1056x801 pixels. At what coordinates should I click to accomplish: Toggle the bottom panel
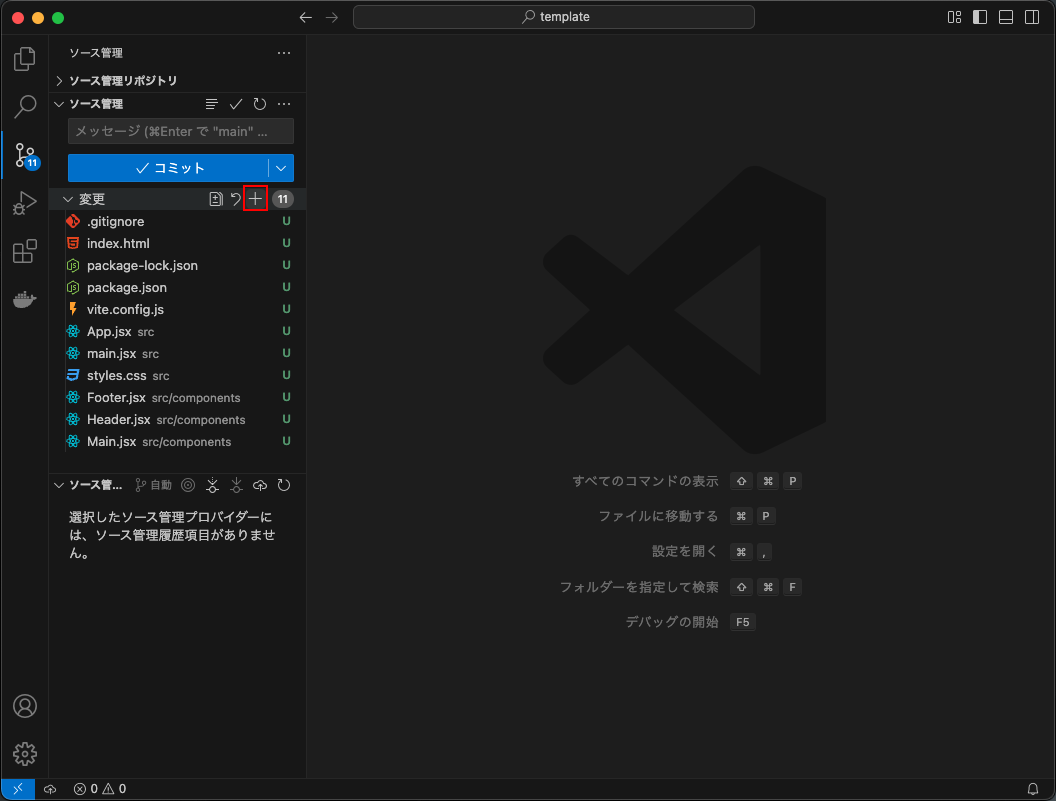(x=1005, y=18)
